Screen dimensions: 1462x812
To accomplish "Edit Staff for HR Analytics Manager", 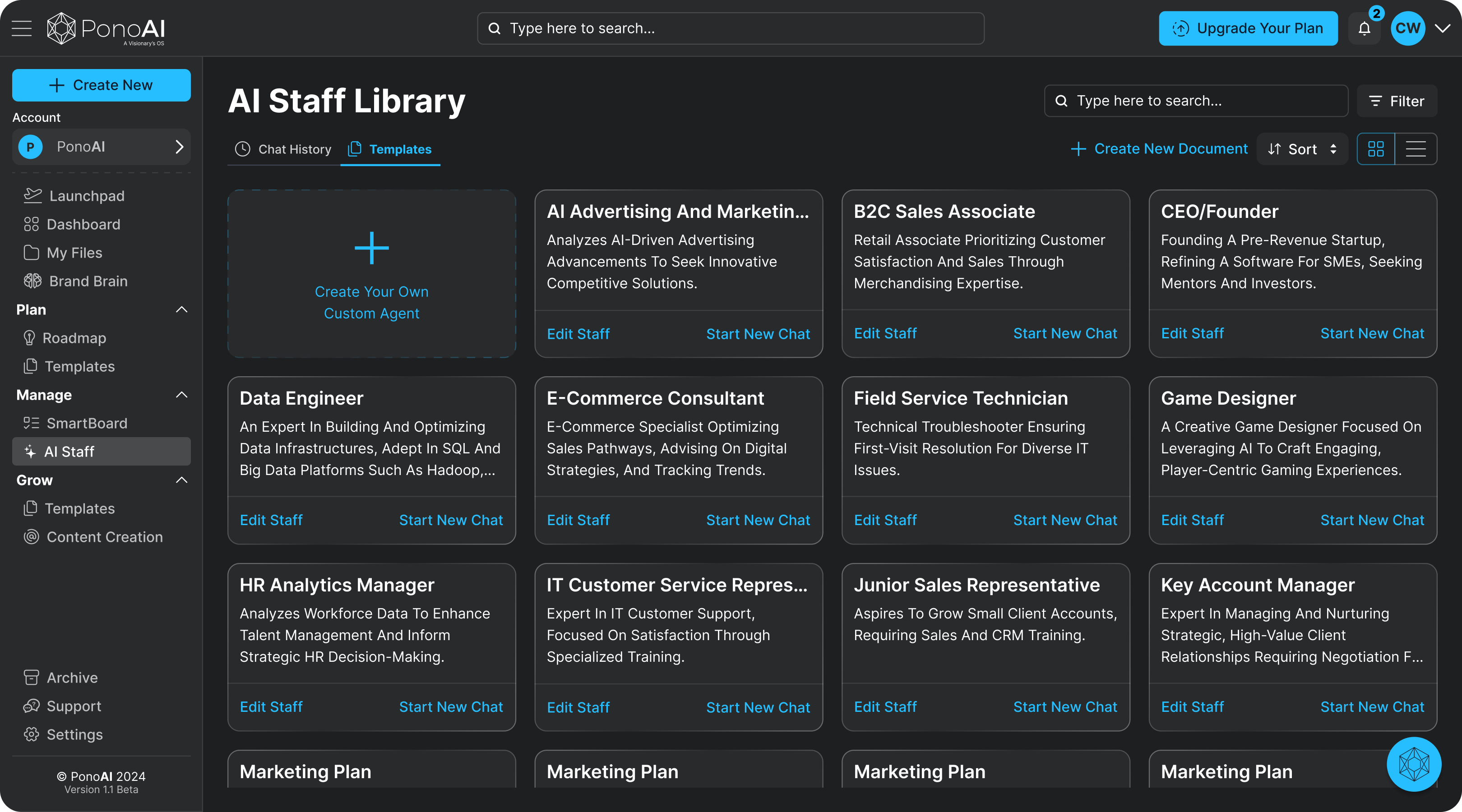I will point(271,706).
